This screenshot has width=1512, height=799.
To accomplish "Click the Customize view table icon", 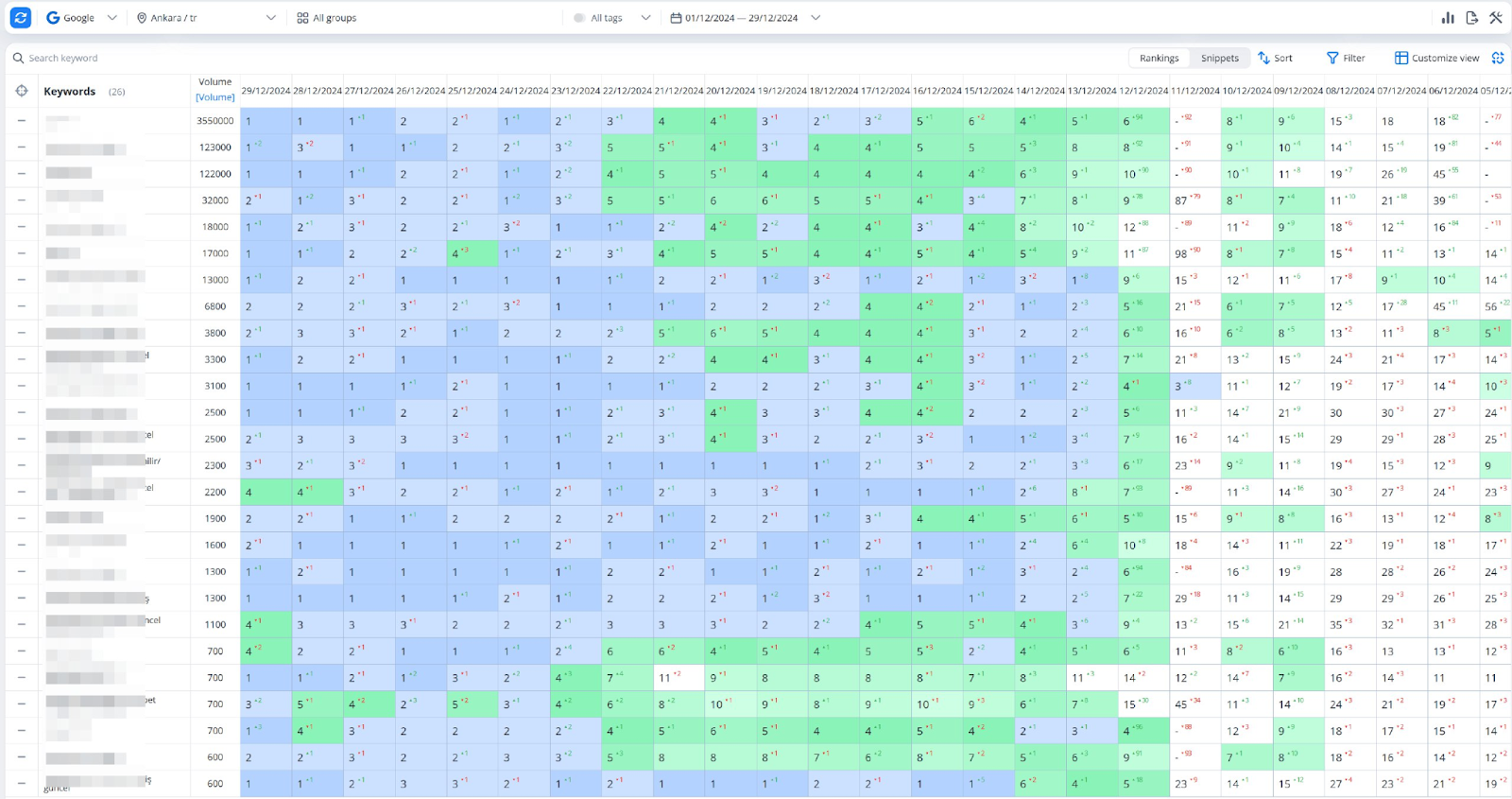I will 1401,58.
